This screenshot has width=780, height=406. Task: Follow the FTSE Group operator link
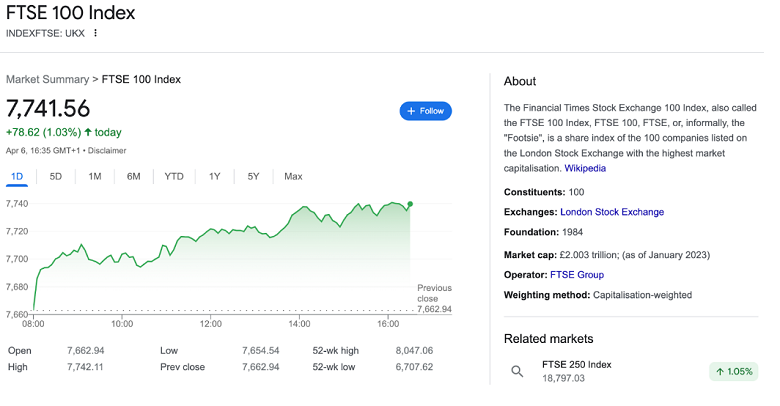click(x=577, y=274)
